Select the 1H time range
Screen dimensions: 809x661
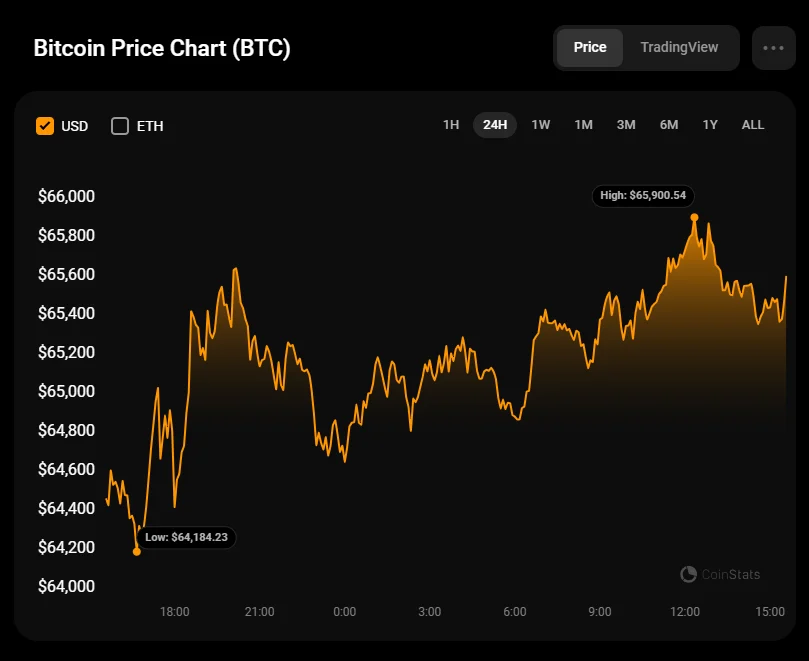point(451,125)
